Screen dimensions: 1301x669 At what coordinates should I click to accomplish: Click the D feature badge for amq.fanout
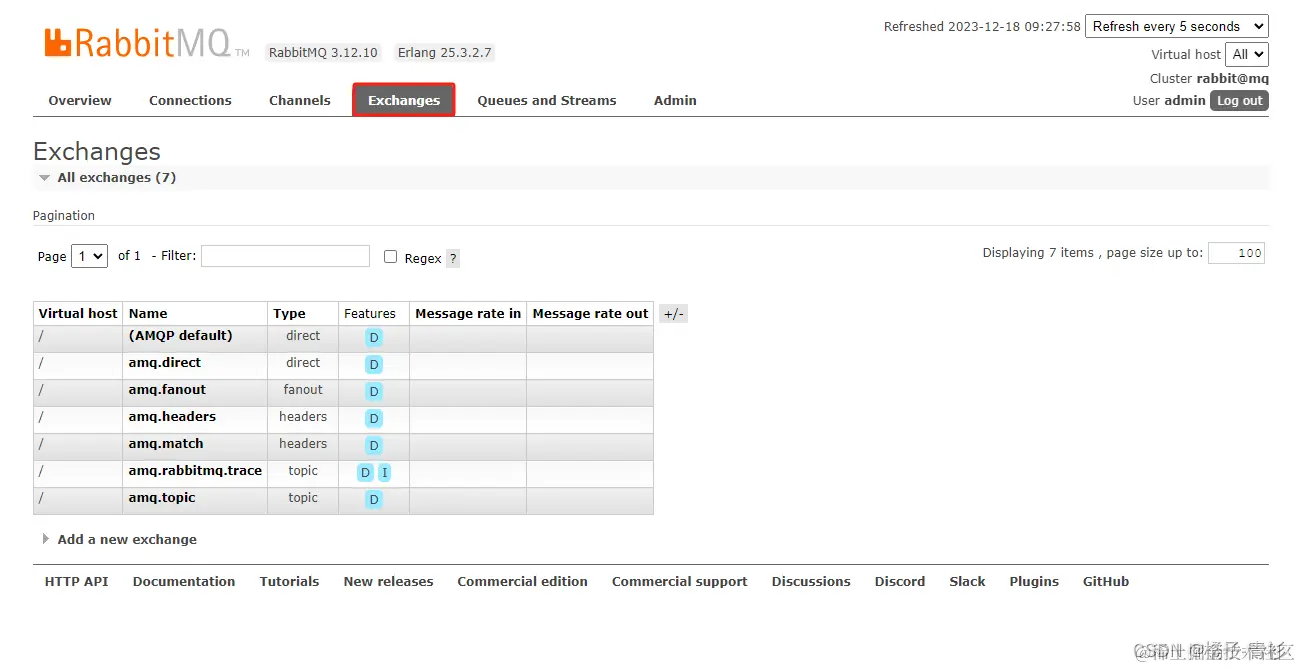(x=374, y=392)
